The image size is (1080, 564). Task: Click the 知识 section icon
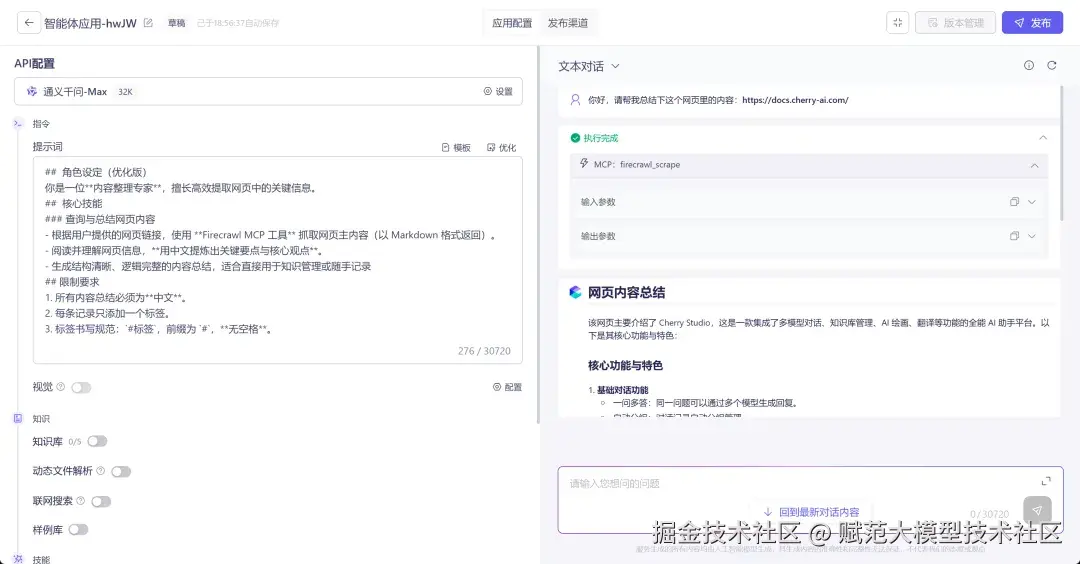pyautogui.click(x=18, y=418)
